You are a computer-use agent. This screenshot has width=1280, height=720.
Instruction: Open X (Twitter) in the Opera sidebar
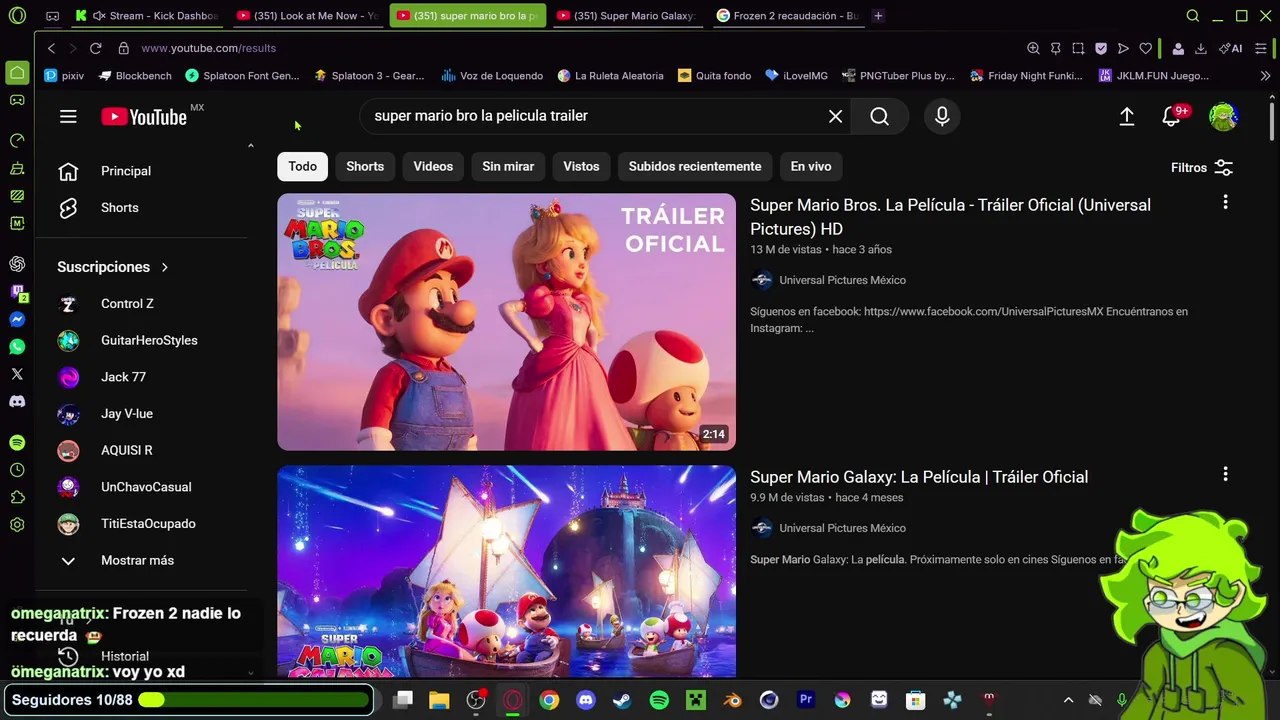point(17,374)
